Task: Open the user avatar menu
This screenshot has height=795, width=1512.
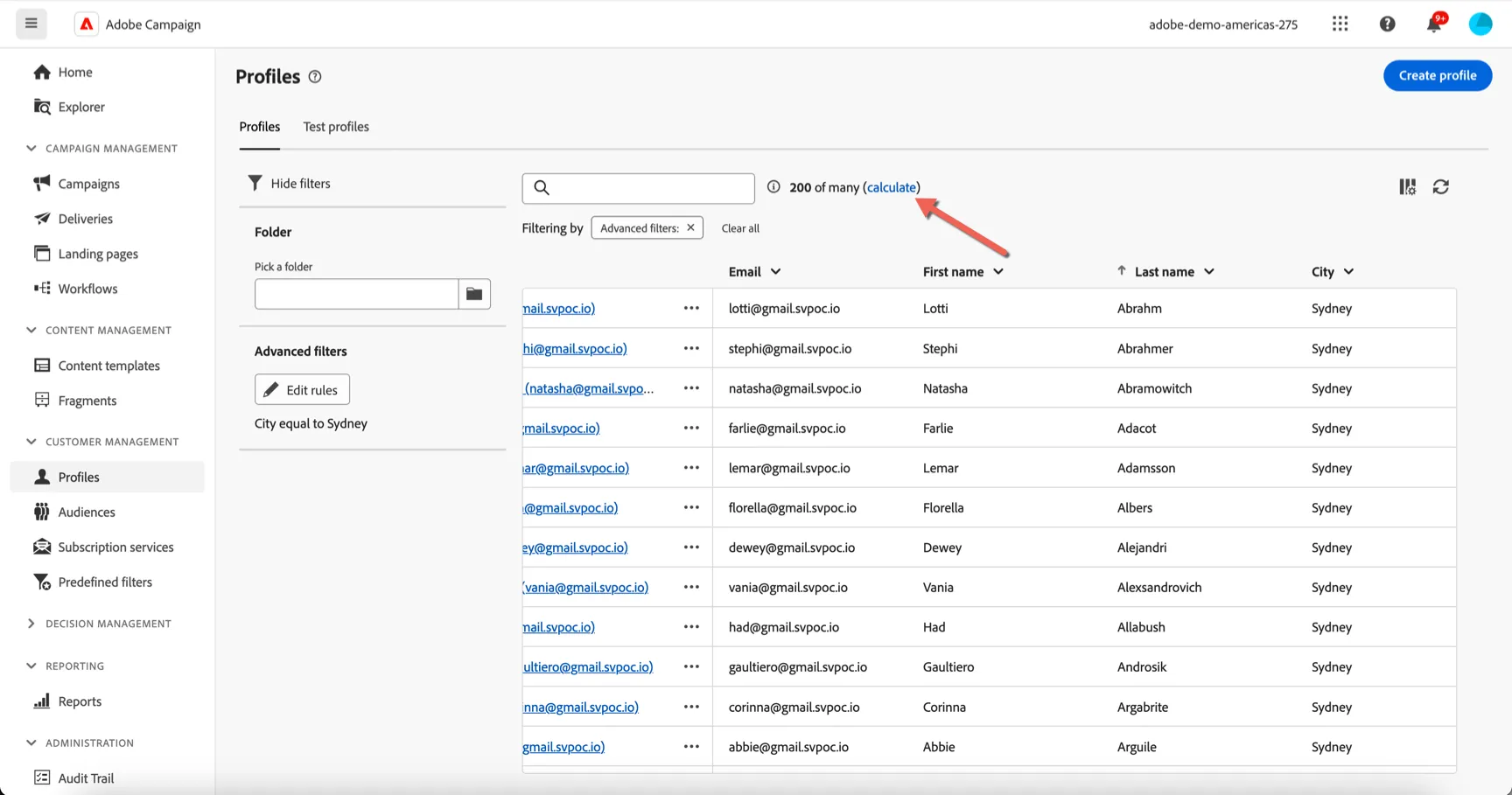Action: 1480,24
